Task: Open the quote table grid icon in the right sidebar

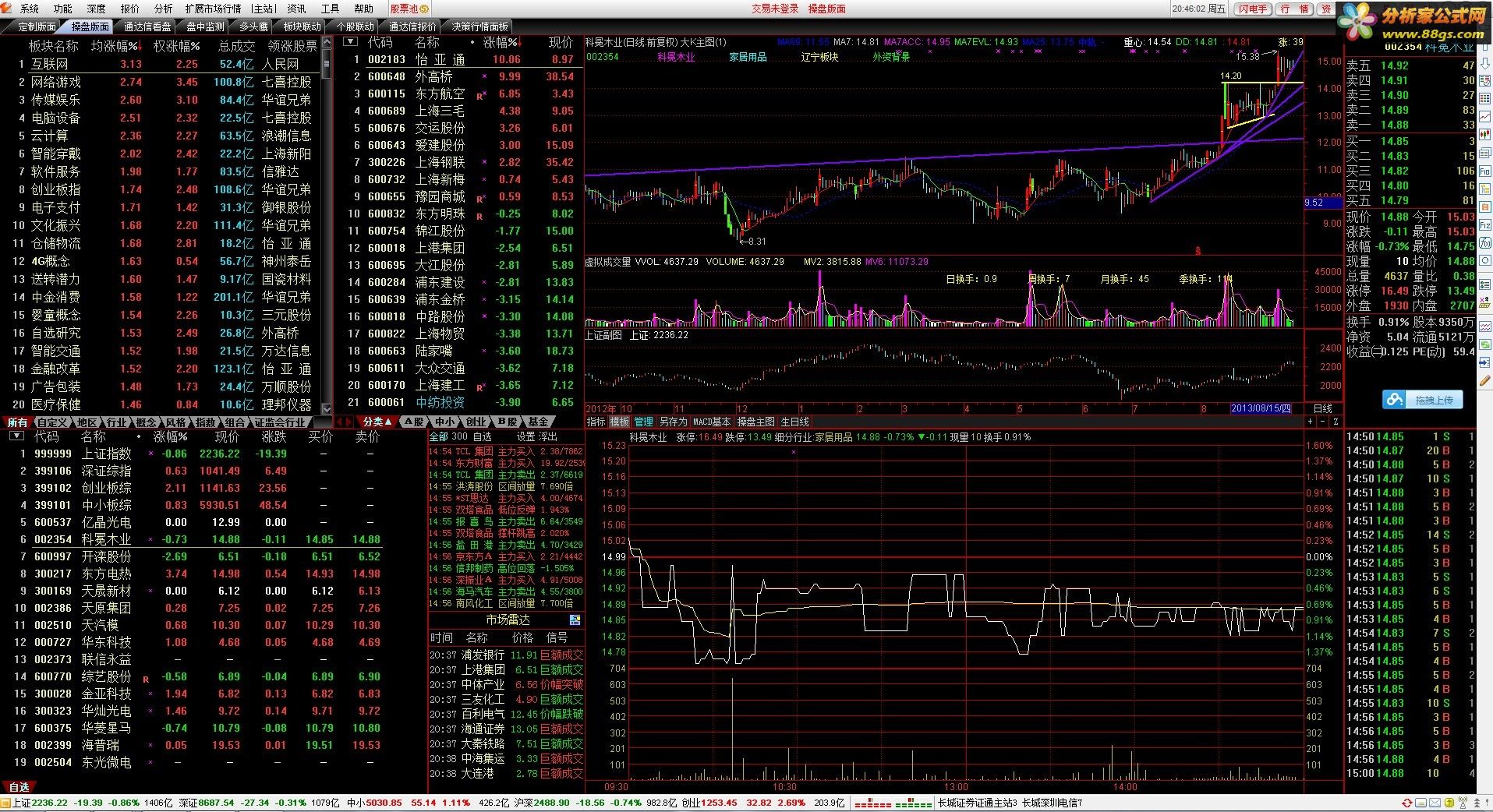Action: click(1485, 99)
